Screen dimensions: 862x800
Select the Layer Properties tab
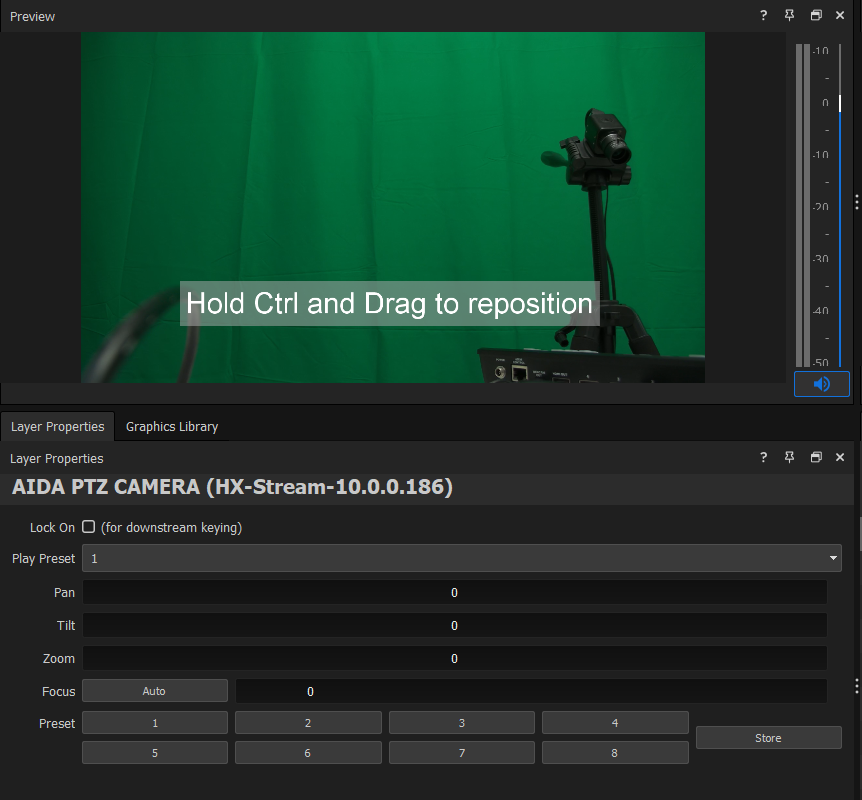(x=58, y=426)
